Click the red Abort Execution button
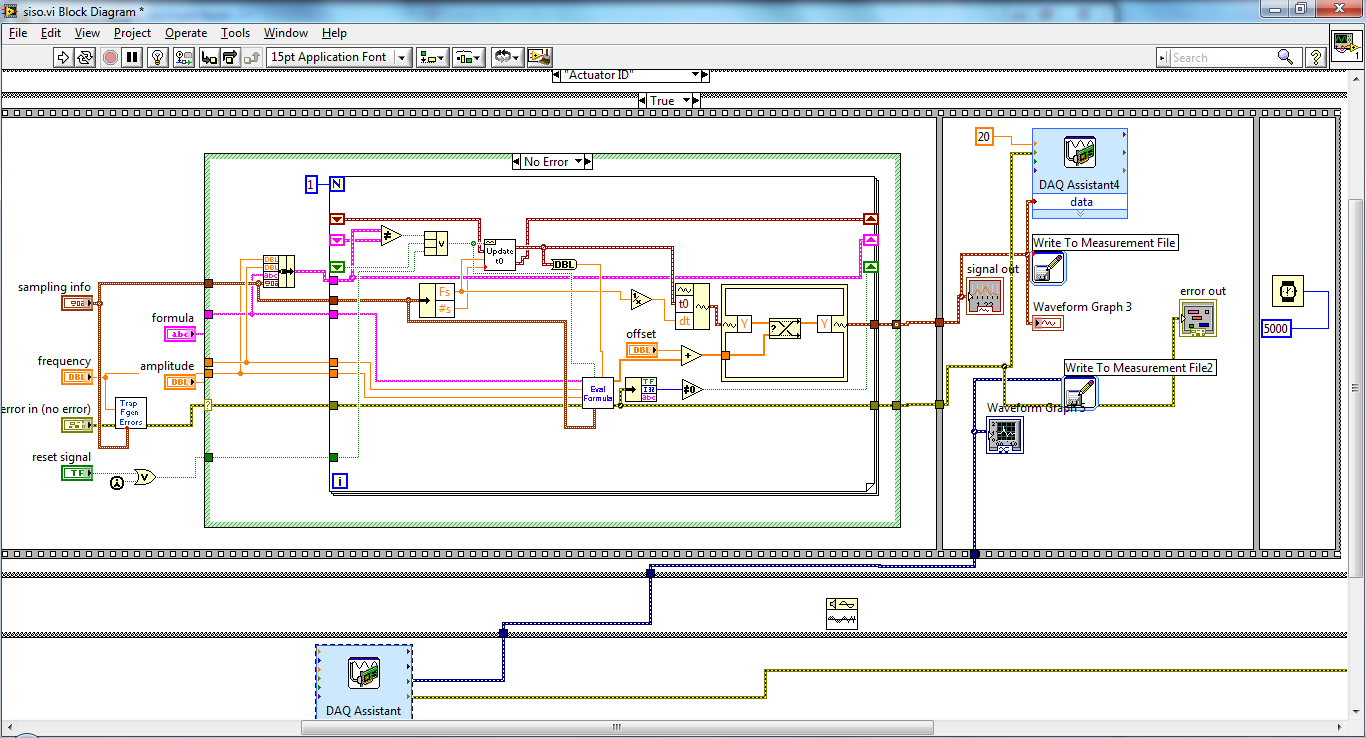1366x738 pixels. coord(109,57)
